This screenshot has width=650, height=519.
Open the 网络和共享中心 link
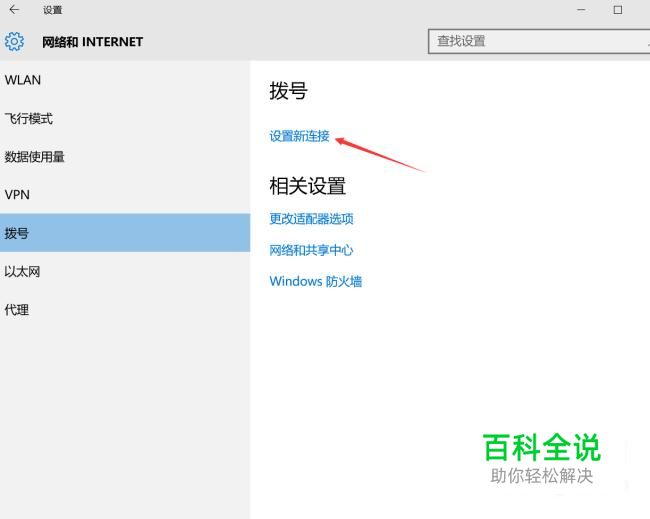pyautogui.click(x=311, y=250)
